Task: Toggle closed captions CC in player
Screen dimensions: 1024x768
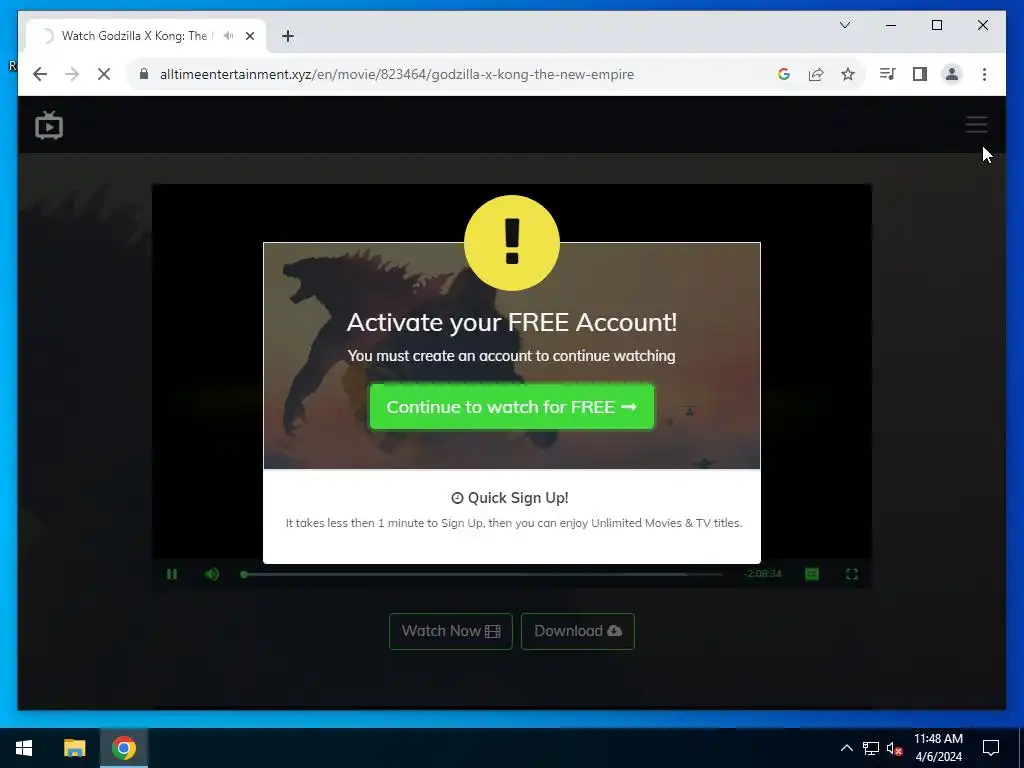Action: pyautogui.click(x=812, y=574)
